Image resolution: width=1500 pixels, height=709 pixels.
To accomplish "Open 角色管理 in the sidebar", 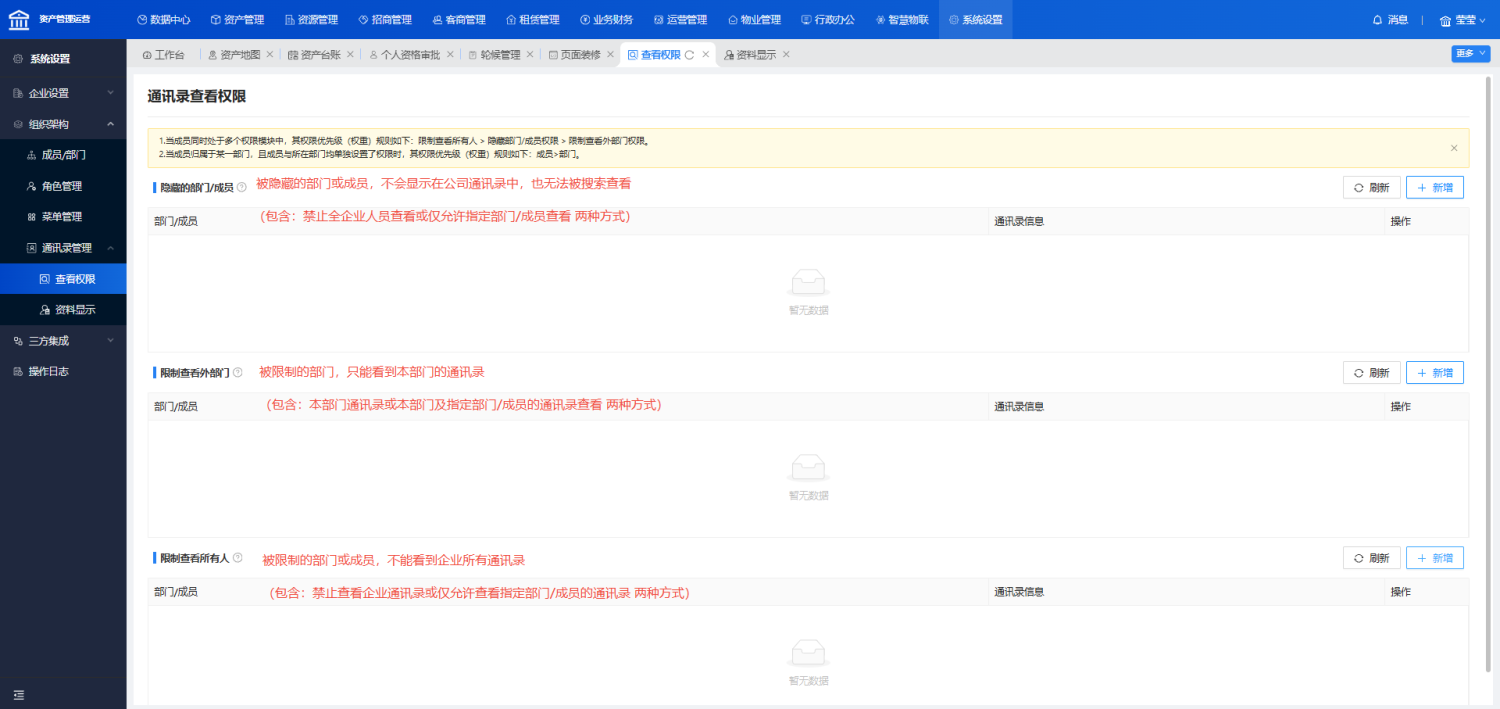I will coord(61,186).
